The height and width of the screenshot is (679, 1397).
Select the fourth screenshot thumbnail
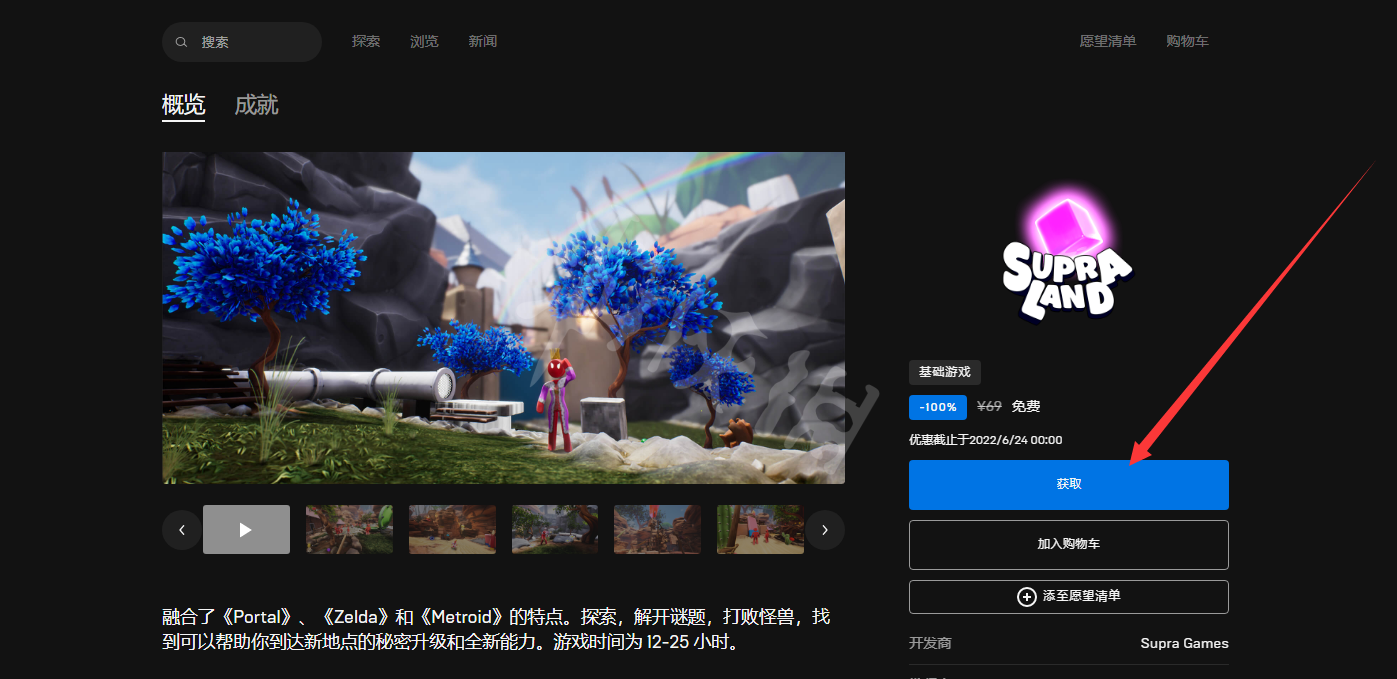click(555, 529)
